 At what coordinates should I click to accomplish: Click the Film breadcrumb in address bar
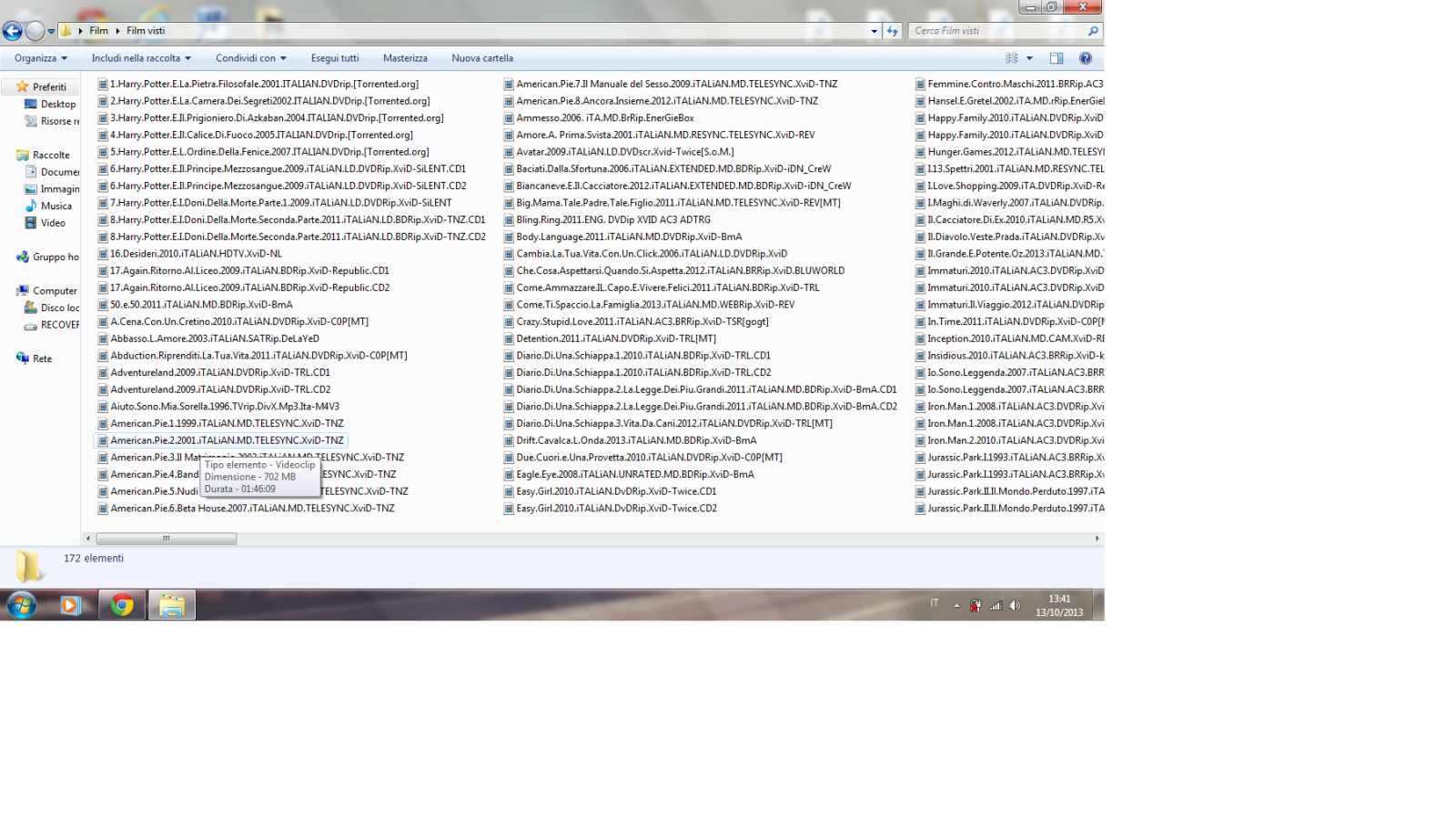[x=98, y=31]
